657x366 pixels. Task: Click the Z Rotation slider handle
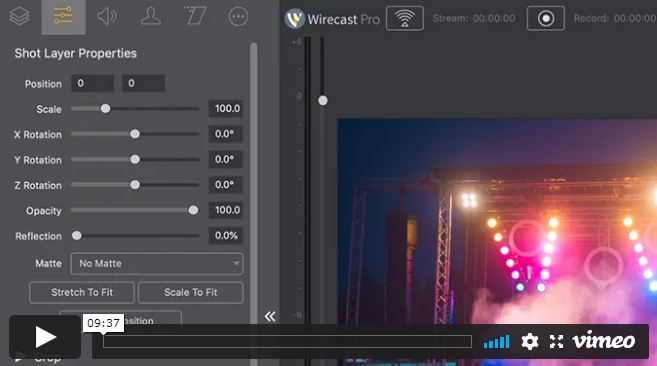click(x=135, y=184)
